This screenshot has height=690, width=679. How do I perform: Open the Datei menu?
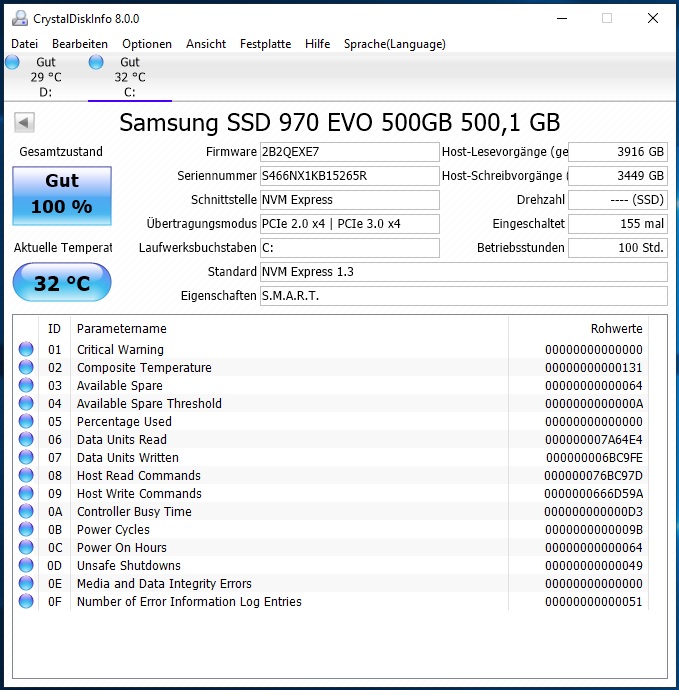click(25, 44)
